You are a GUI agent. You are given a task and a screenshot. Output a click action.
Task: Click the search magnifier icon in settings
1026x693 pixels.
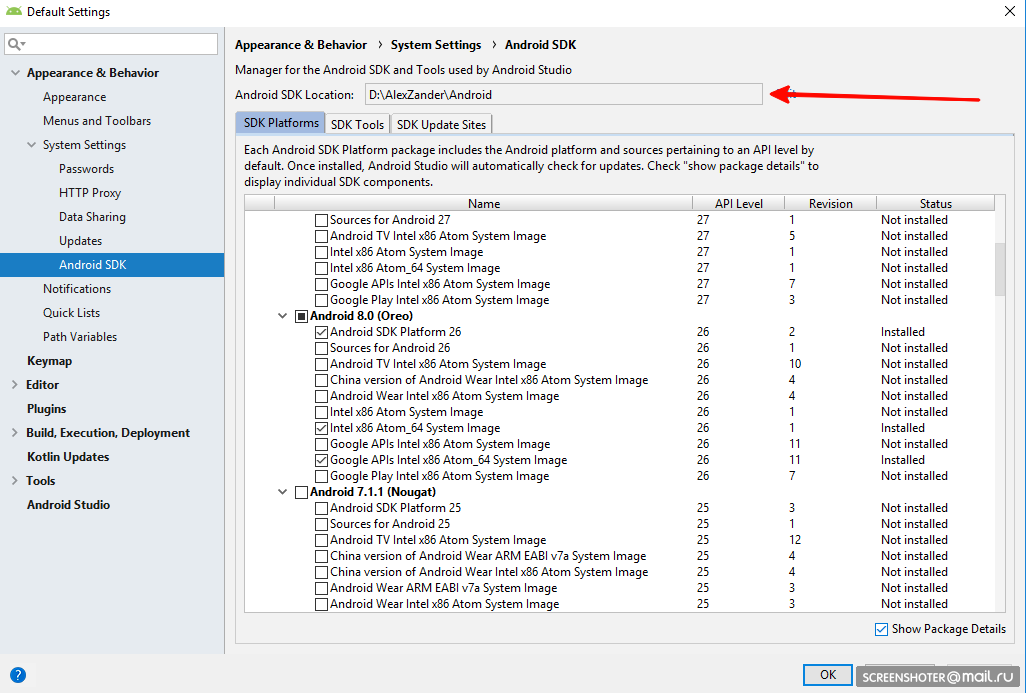(x=15, y=44)
